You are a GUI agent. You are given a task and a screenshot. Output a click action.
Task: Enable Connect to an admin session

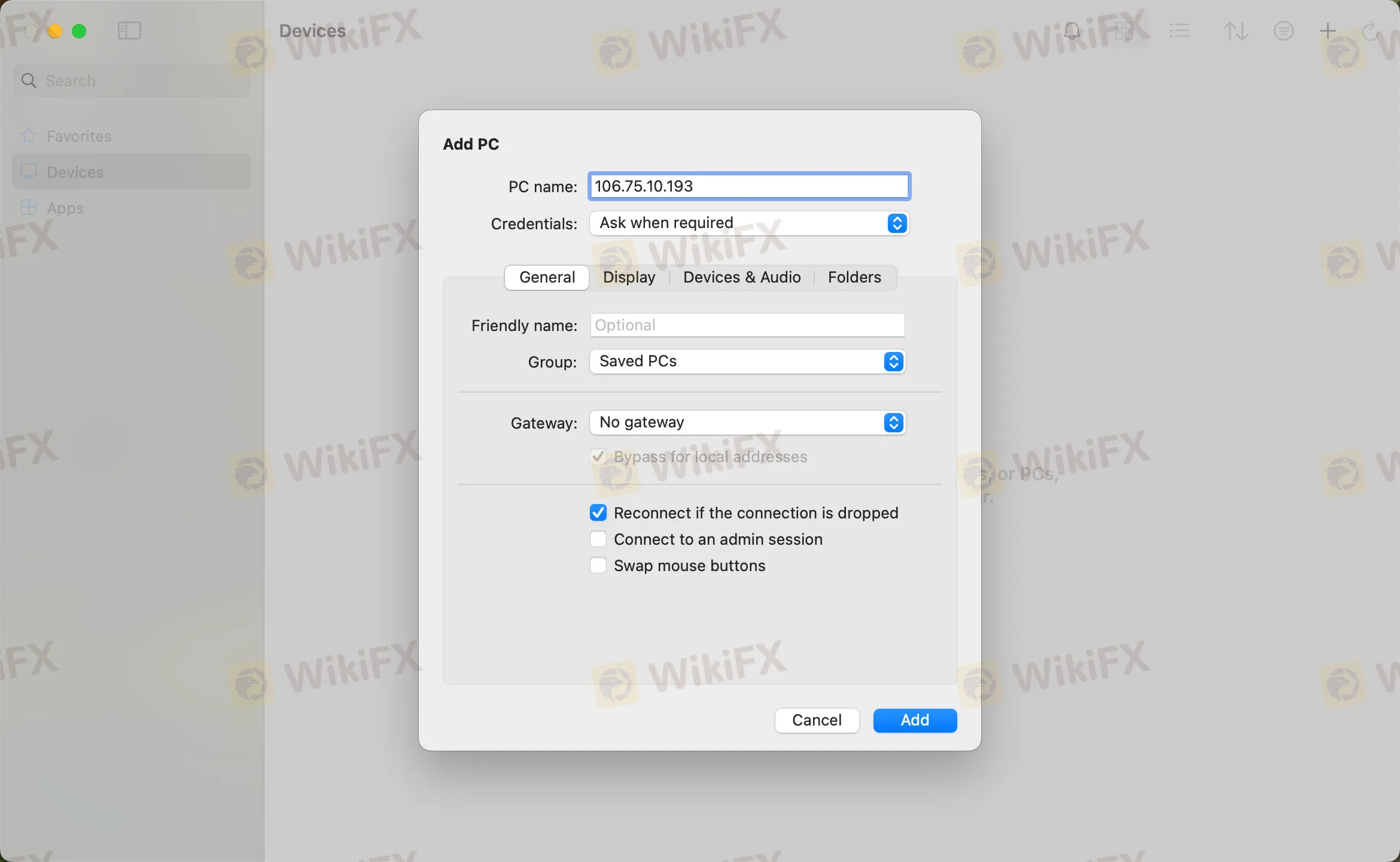pyautogui.click(x=598, y=539)
